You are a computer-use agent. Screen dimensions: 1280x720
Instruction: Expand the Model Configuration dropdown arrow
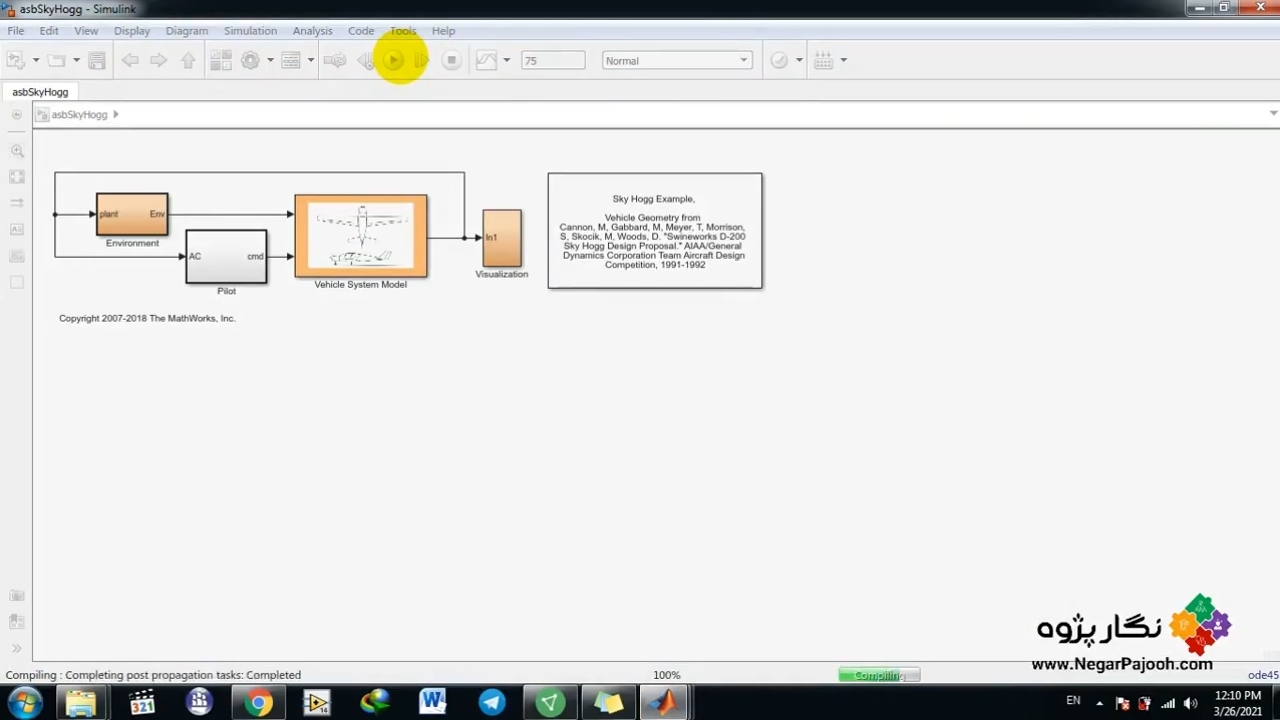coord(270,61)
